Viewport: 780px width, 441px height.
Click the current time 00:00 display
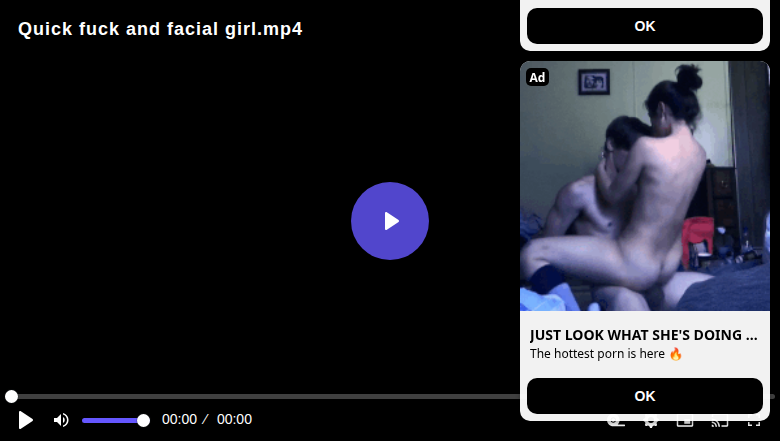pyautogui.click(x=179, y=420)
